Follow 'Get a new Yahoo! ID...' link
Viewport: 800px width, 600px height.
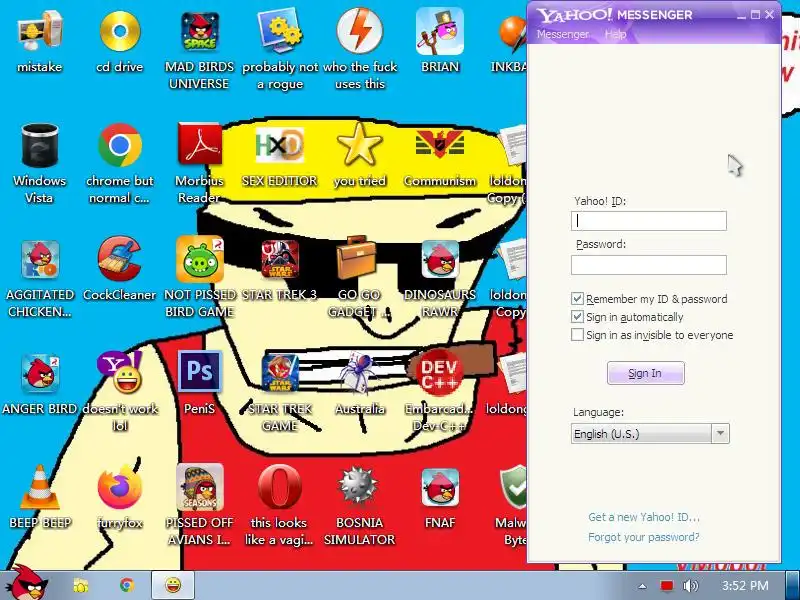click(644, 517)
